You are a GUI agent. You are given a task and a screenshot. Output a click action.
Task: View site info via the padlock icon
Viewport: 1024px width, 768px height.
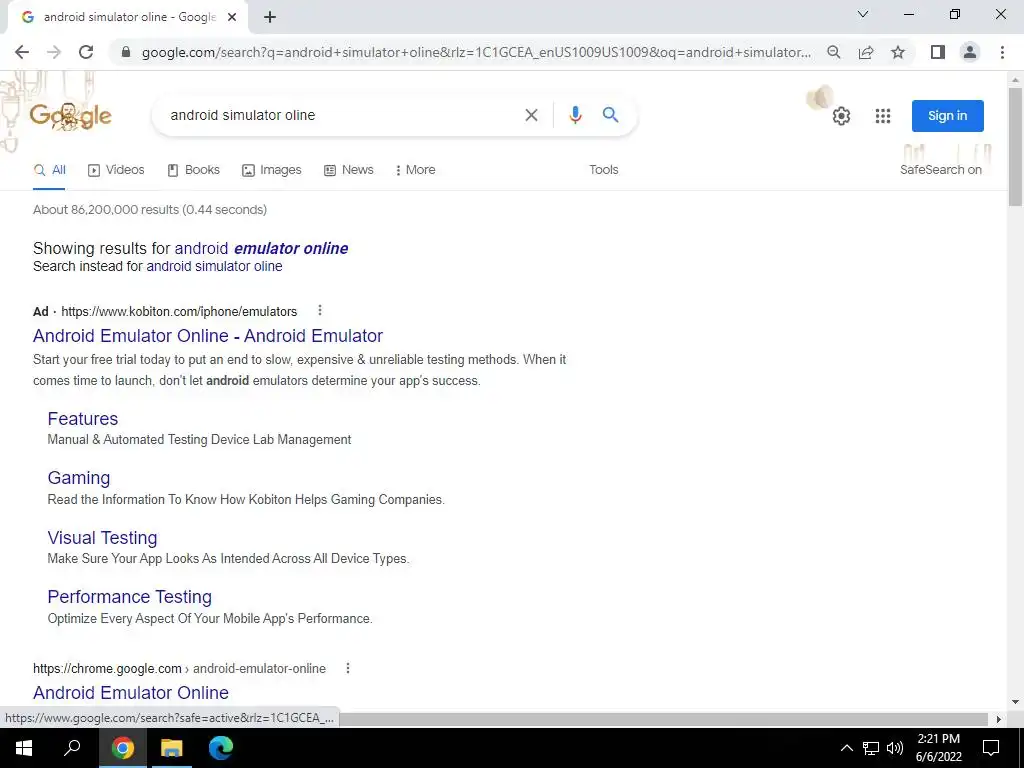point(126,52)
